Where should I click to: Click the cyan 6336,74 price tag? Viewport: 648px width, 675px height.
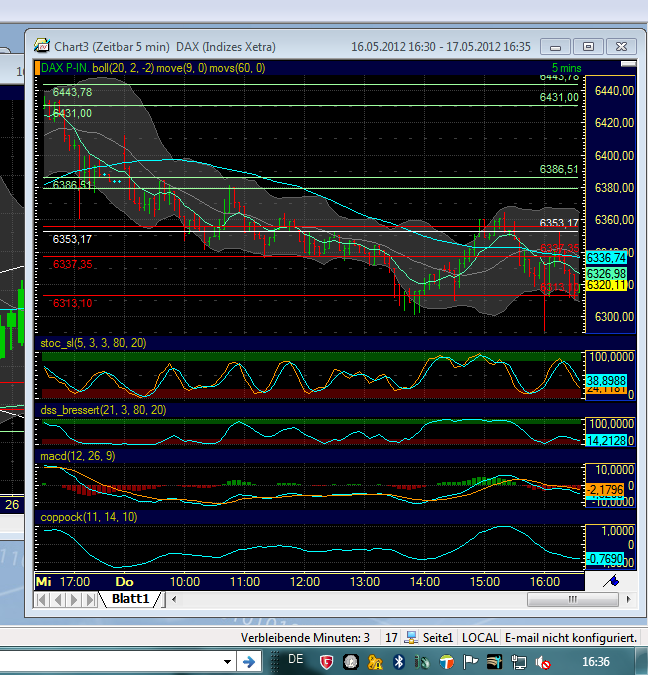(x=606, y=257)
